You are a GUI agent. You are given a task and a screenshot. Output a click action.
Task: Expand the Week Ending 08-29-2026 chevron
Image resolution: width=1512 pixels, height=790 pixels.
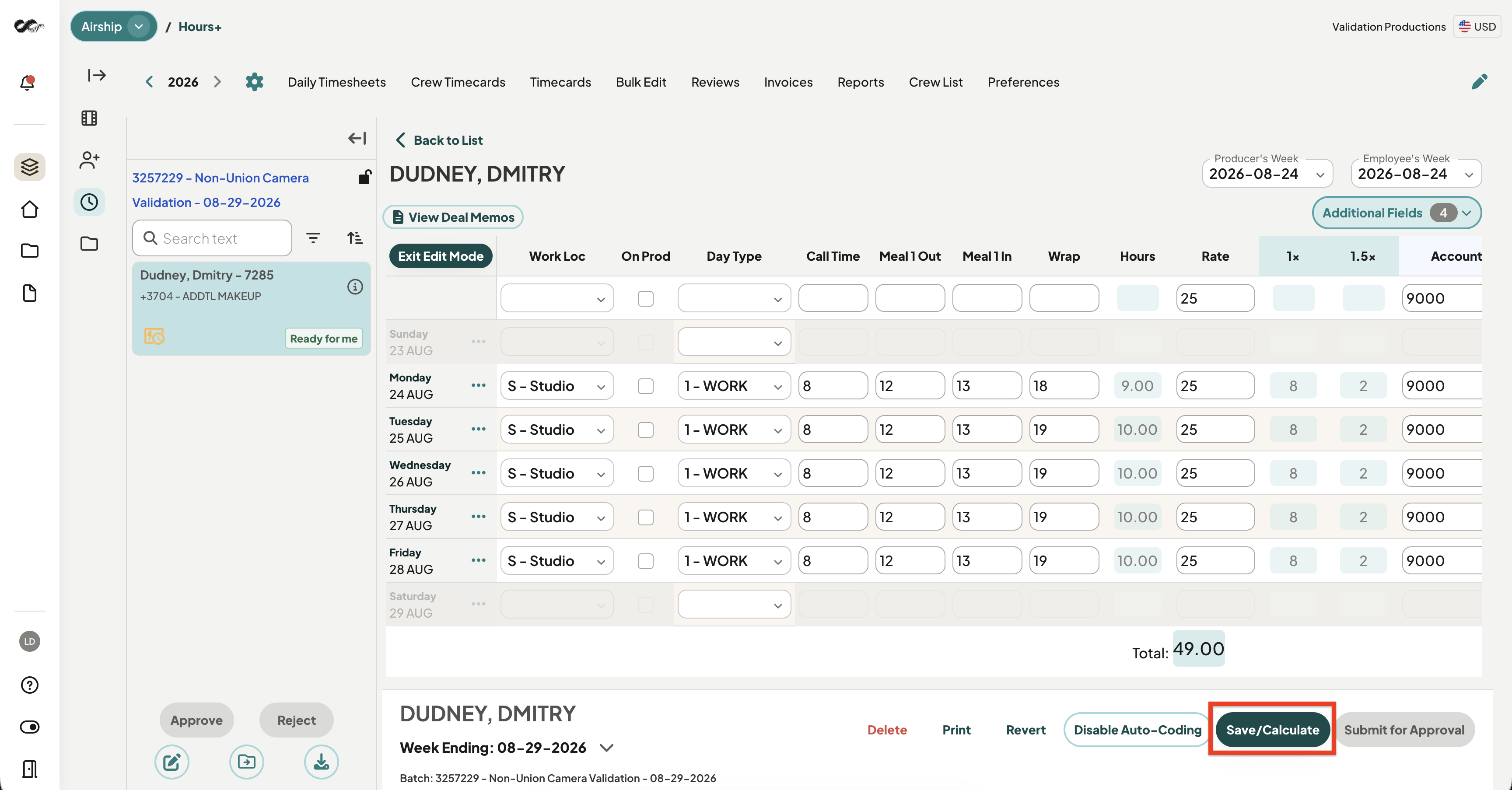pyautogui.click(x=606, y=748)
